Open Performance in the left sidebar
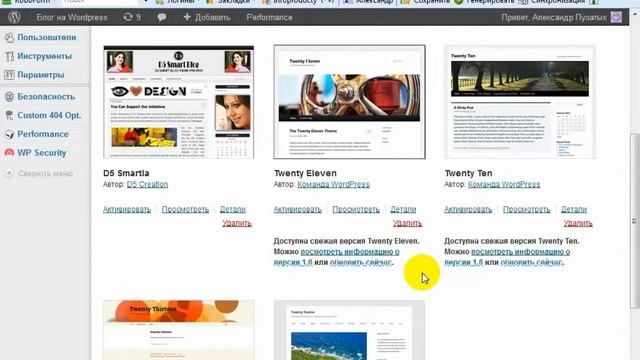The width and height of the screenshot is (640, 360). click(x=43, y=134)
